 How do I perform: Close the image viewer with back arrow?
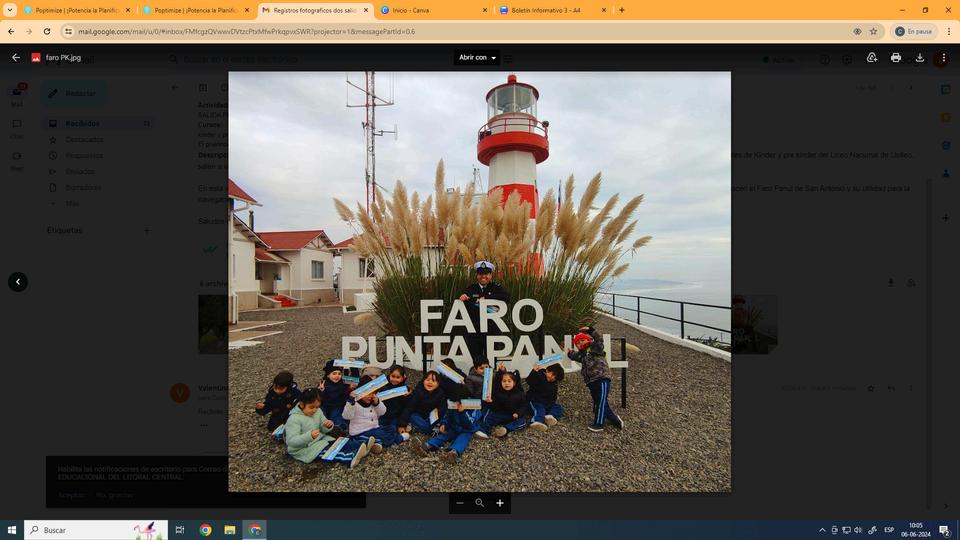point(16,58)
